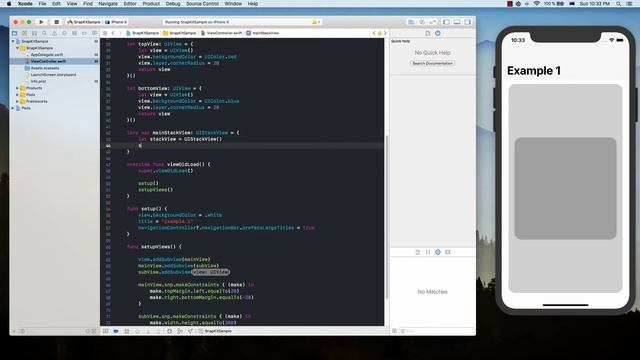
Task: Click the Wi-Fi status icon in menu bar
Action: (x=537, y=4)
